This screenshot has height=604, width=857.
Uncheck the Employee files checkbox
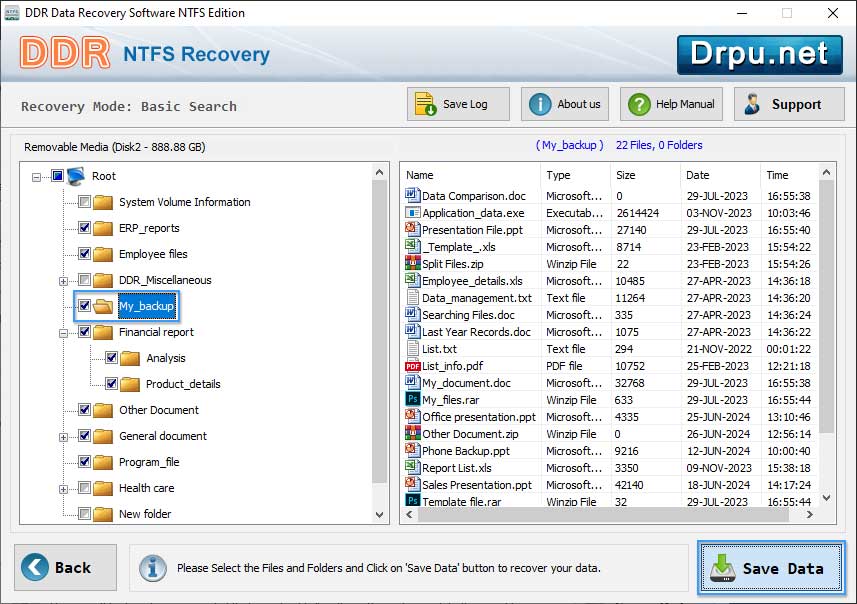tap(84, 254)
